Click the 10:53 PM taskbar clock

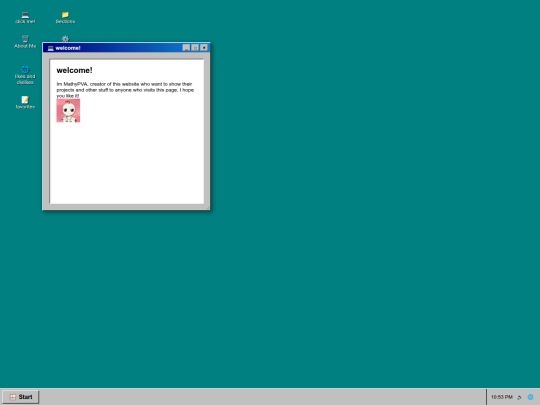point(501,397)
